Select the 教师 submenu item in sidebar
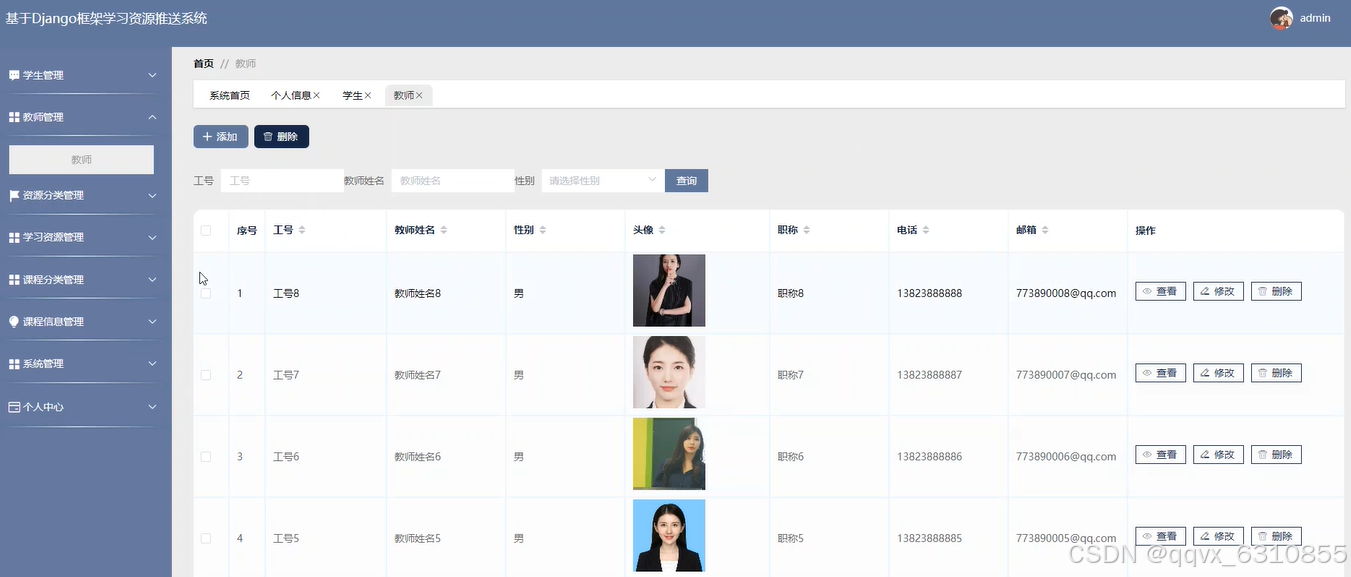1351x577 pixels. click(81, 160)
